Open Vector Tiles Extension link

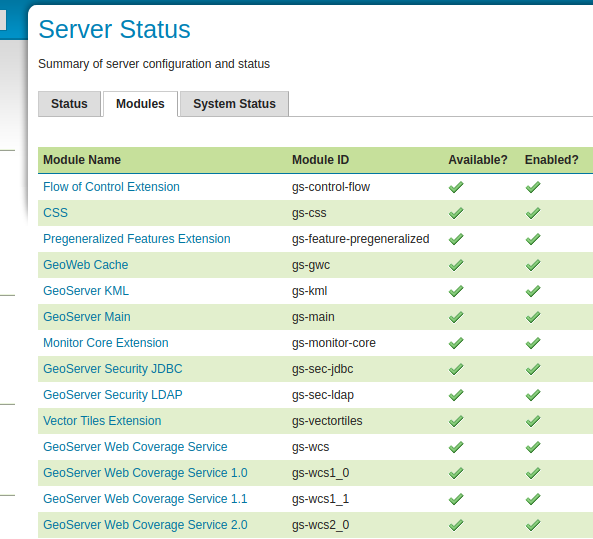[x=102, y=421]
